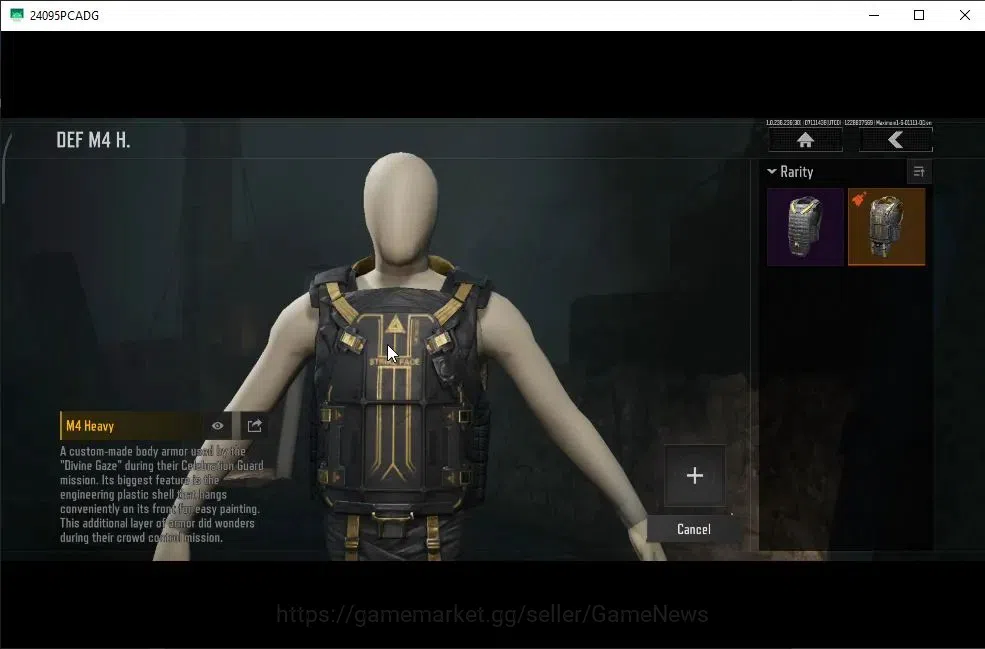This screenshot has width=985, height=649.
Task: Click the plus add slot button
Action: click(695, 476)
